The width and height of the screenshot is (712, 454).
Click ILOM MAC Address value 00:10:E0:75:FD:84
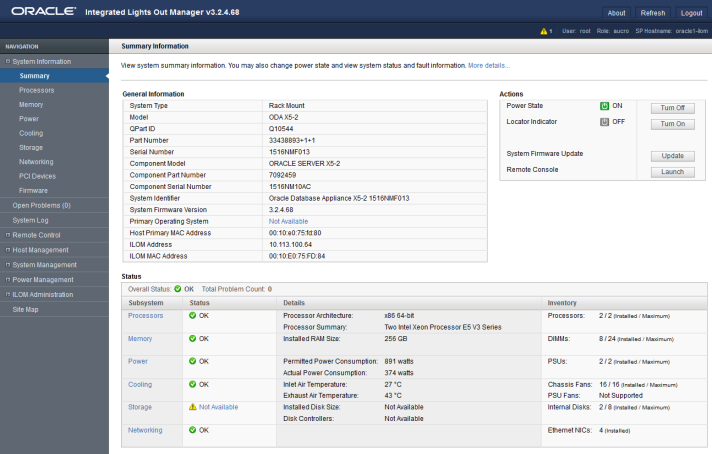tap(297, 256)
